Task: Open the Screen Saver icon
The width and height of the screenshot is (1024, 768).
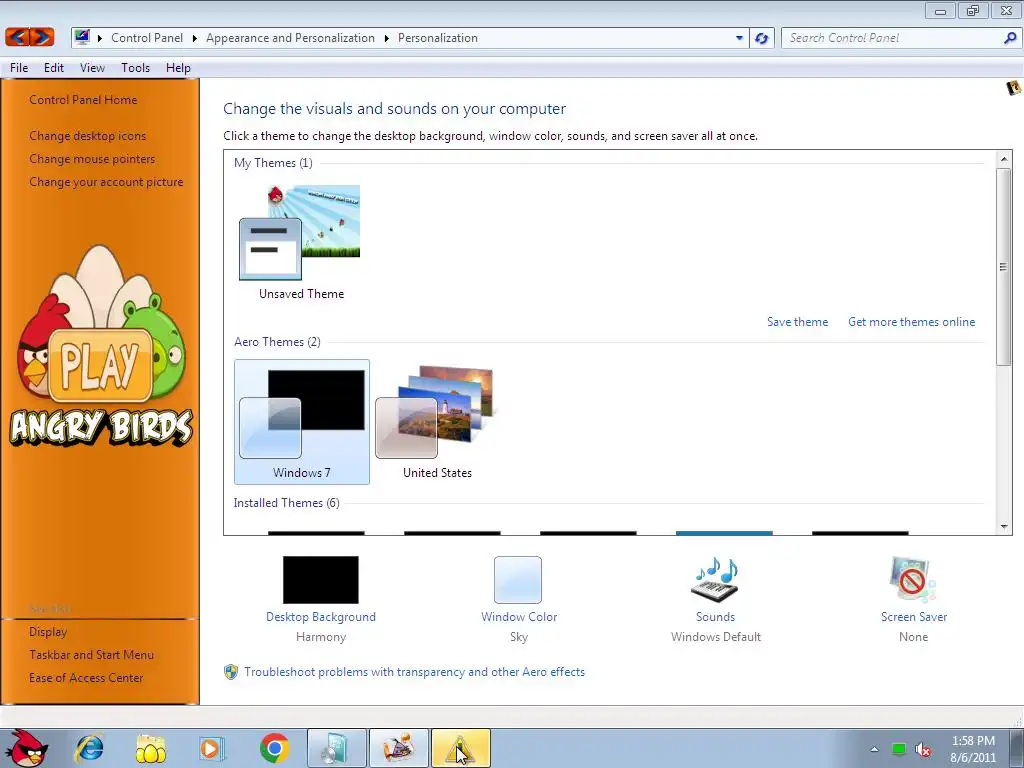Action: pos(913,579)
